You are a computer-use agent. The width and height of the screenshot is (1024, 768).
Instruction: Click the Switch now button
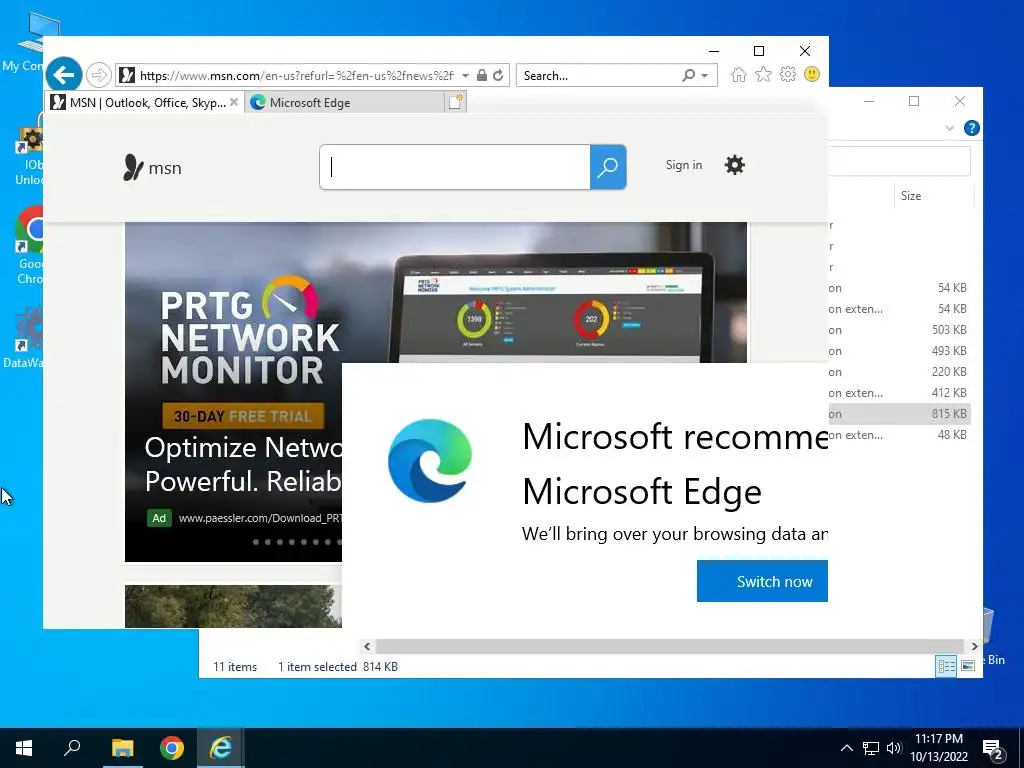(762, 581)
